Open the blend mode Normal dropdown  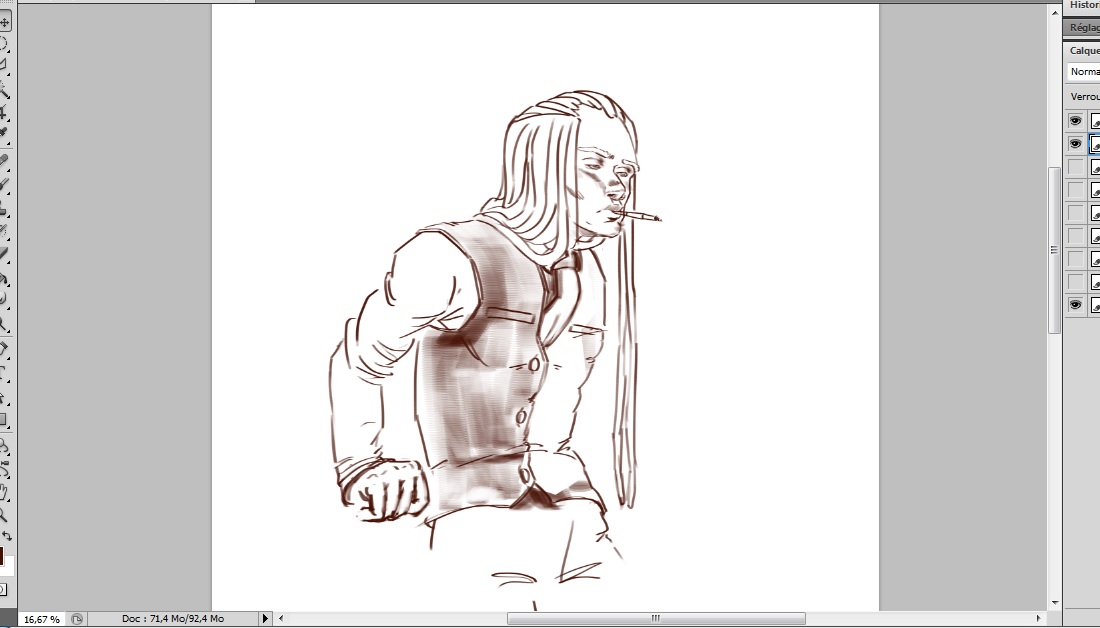1084,72
